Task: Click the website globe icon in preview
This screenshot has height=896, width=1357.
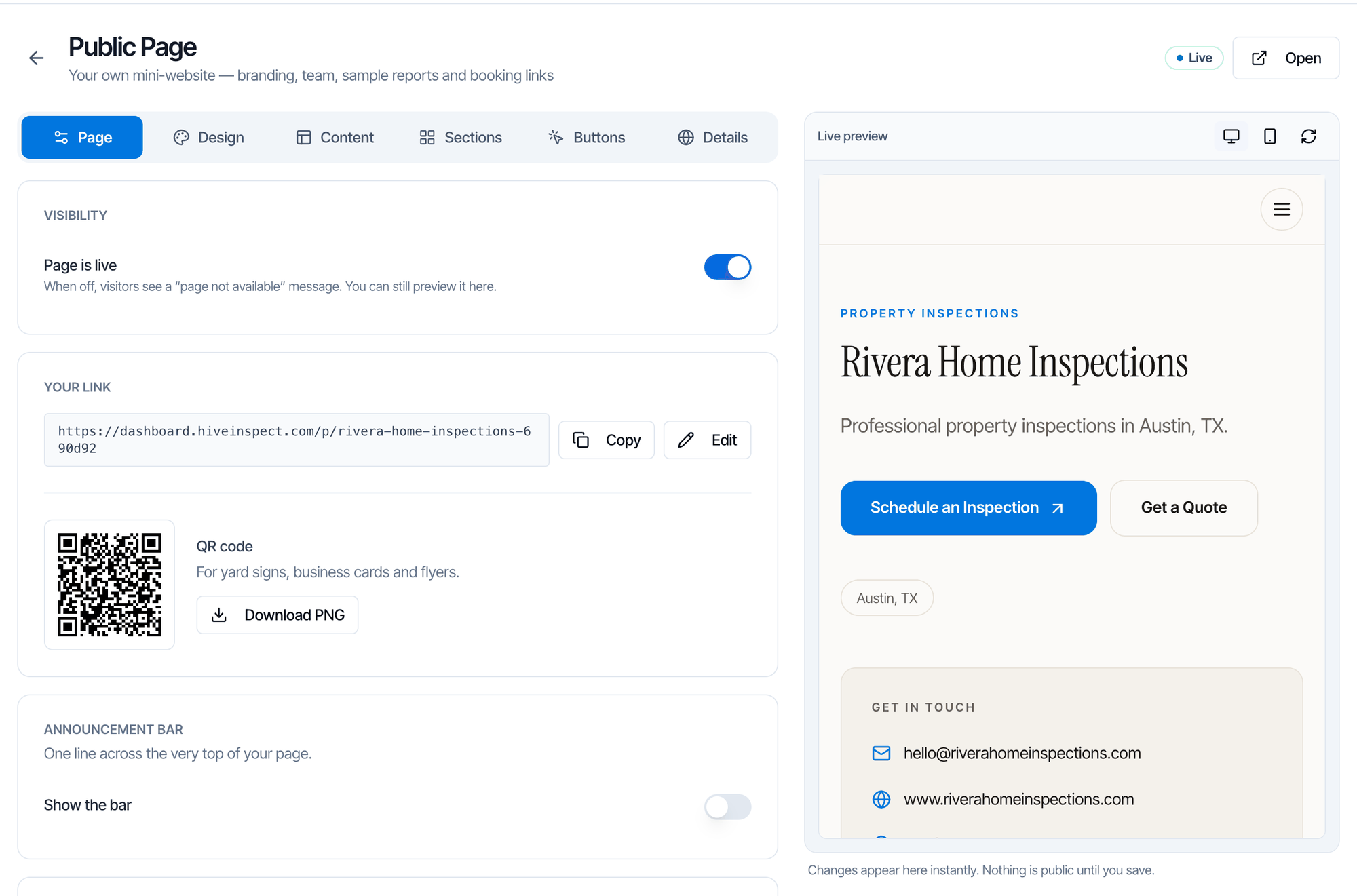Action: 881,800
